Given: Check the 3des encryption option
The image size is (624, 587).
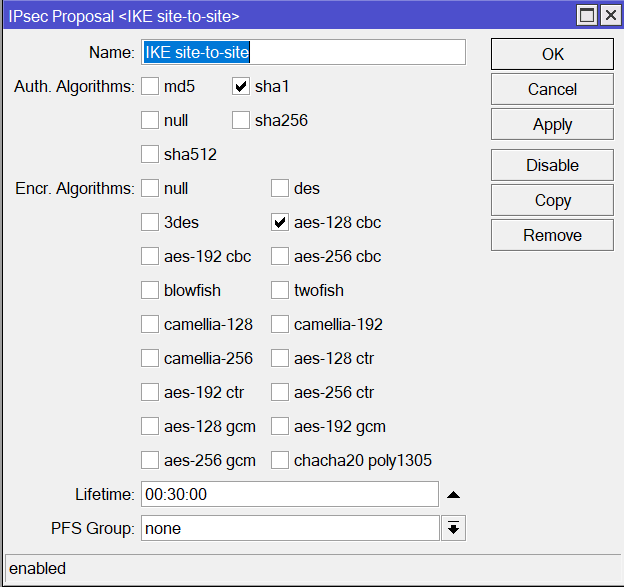Looking at the screenshot, I should [x=150, y=222].
